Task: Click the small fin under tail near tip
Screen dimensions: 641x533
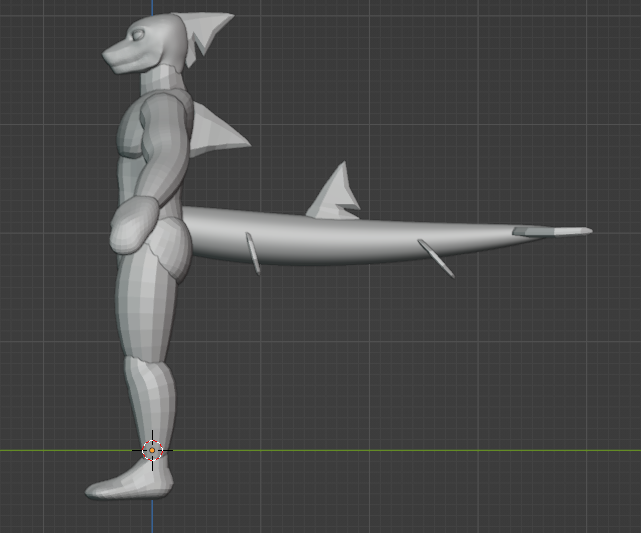Action: 436,259
